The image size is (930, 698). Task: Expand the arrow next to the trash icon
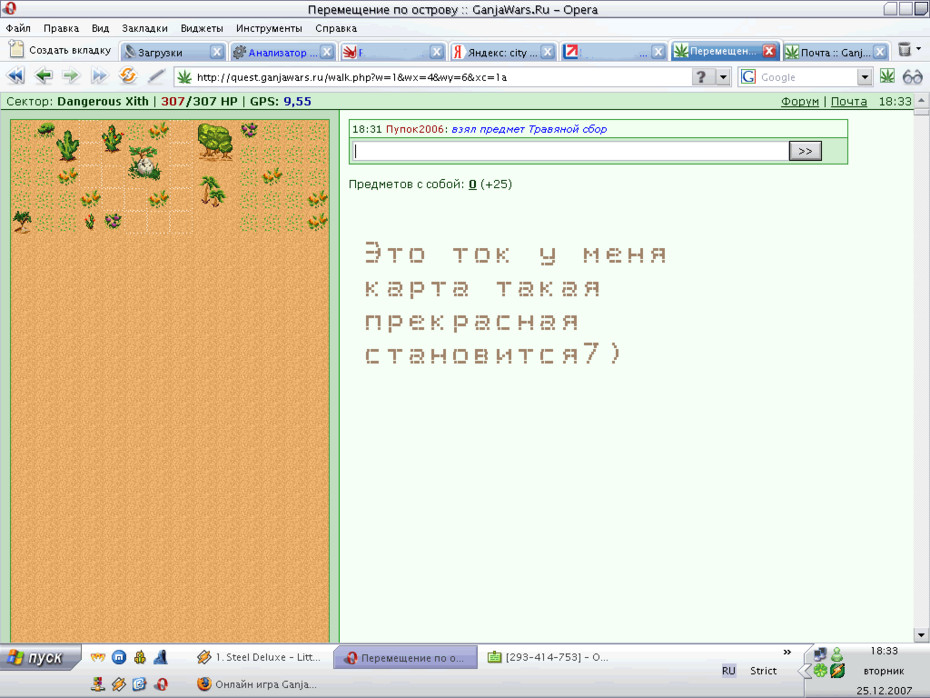tap(919, 49)
